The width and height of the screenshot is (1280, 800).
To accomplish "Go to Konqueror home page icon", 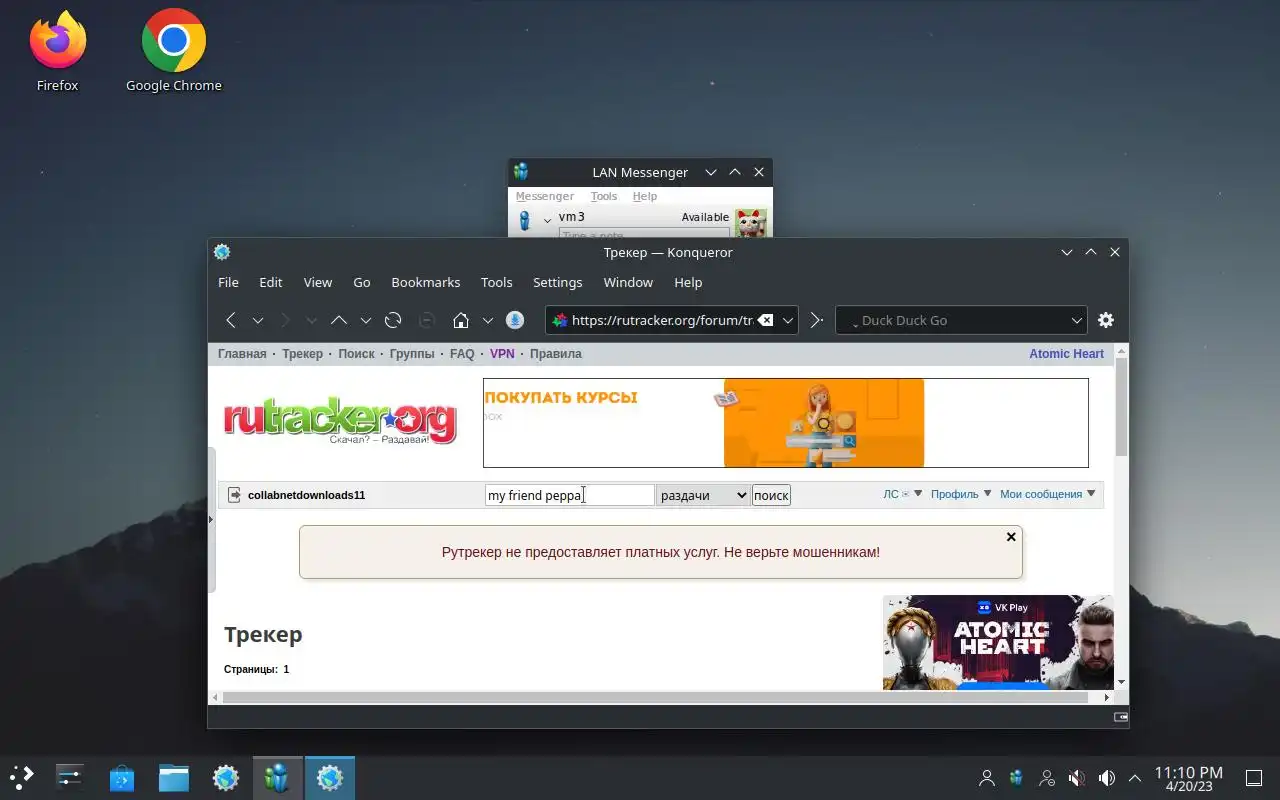I will pyautogui.click(x=461, y=320).
